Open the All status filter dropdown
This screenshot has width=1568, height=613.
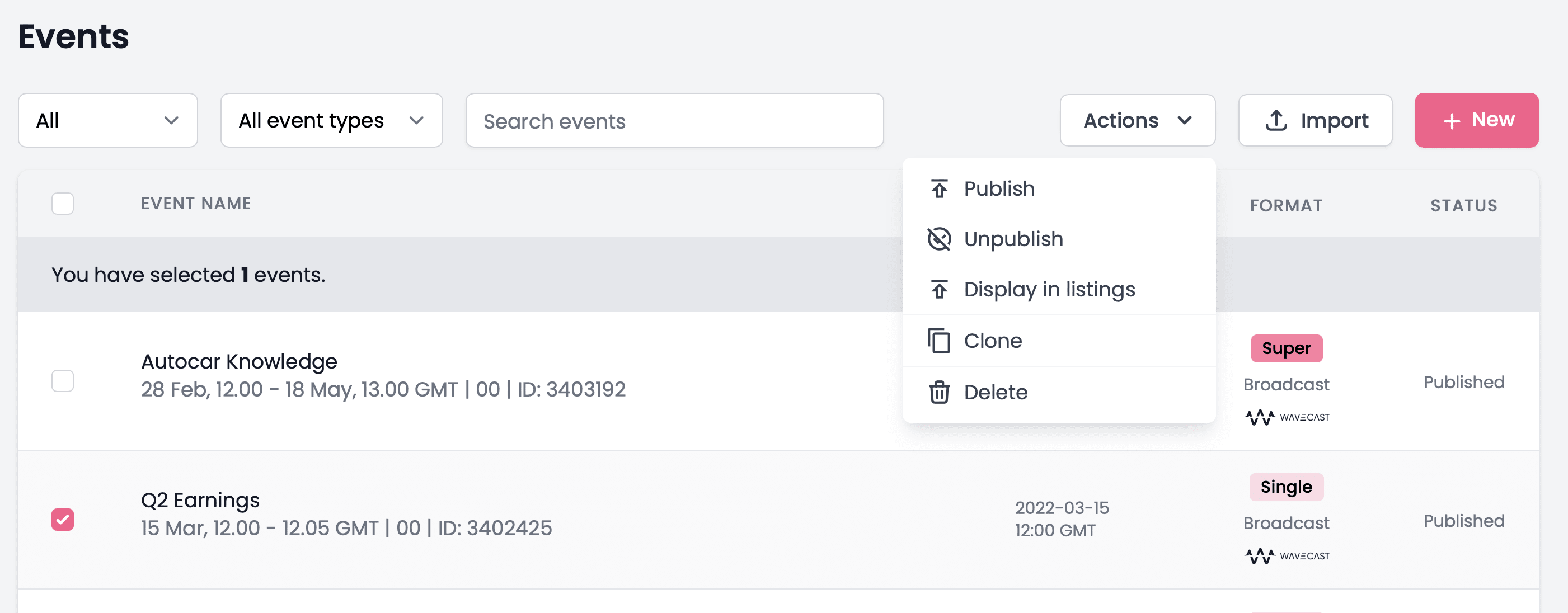click(108, 120)
